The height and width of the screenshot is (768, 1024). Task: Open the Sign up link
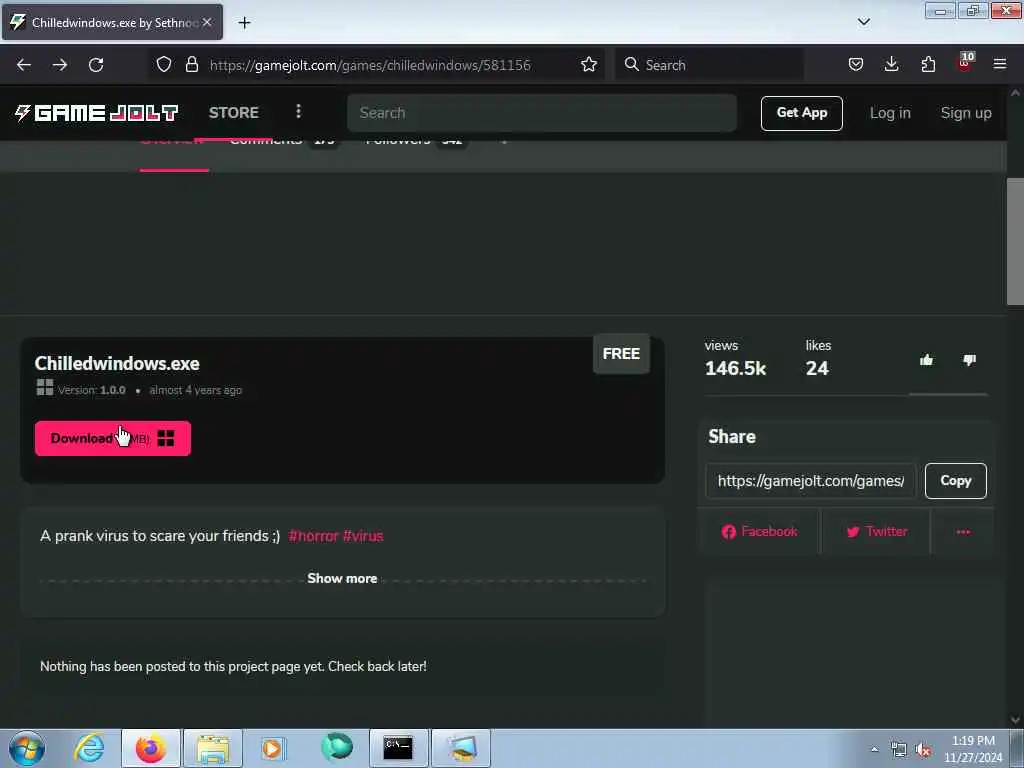(966, 113)
